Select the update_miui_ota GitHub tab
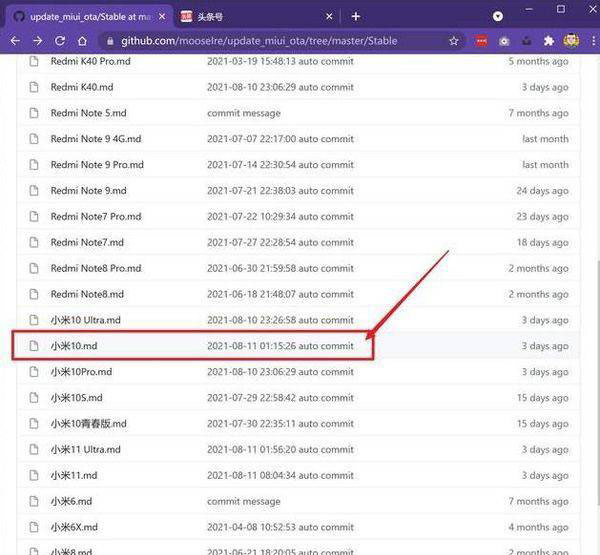This screenshot has width=600, height=555. pyautogui.click(x=90, y=16)
